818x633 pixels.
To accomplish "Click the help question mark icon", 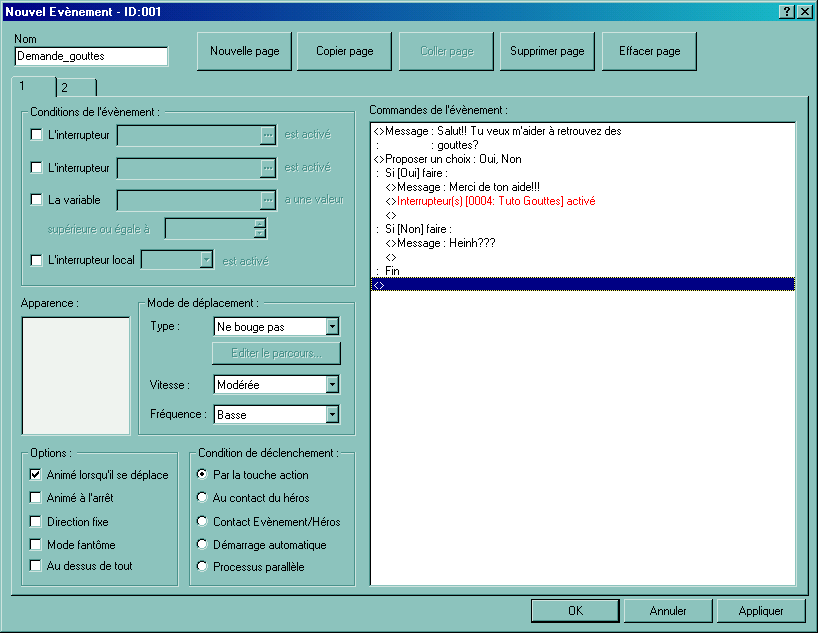I will point(787,11).
